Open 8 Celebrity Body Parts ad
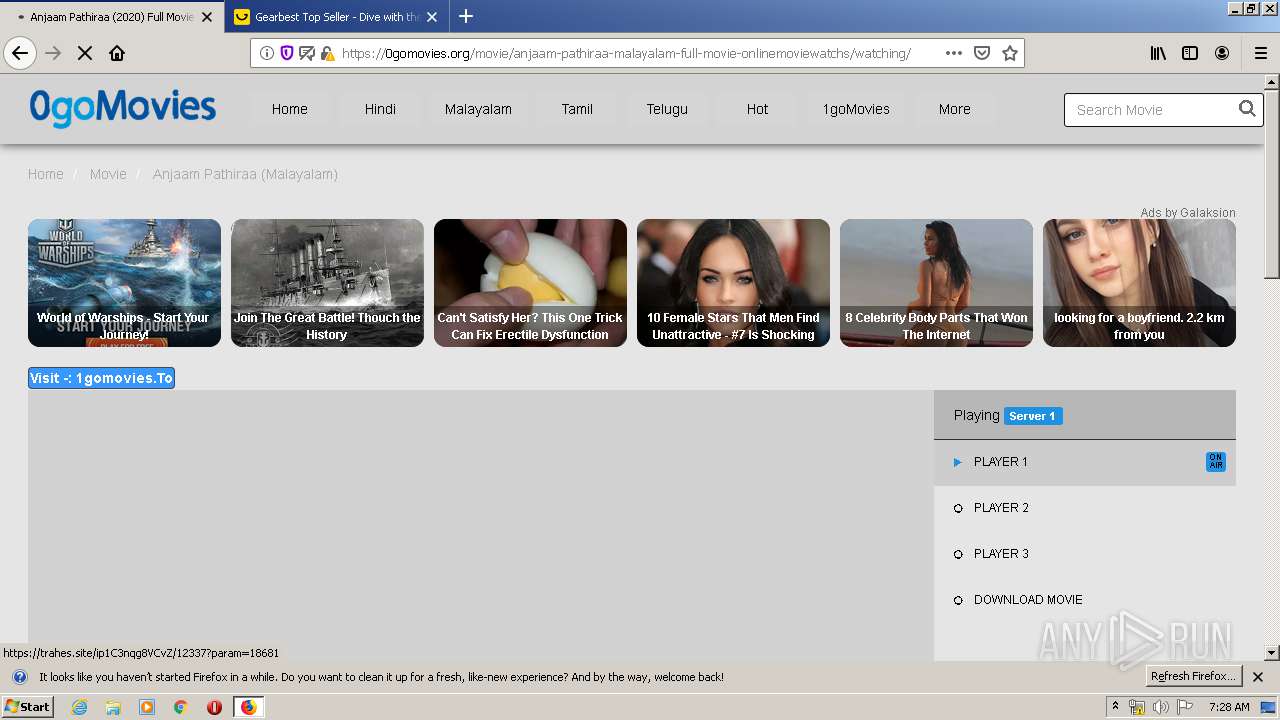The height and width of the screenshot is (720, 1280). (936, 283)
